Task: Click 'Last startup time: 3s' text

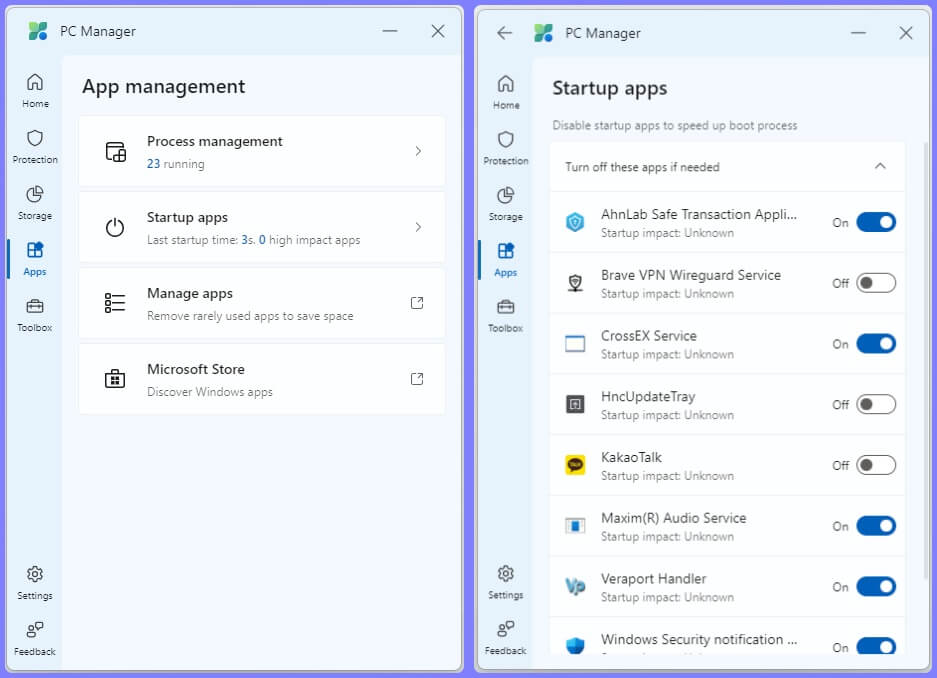Action: tap(201, 240)
